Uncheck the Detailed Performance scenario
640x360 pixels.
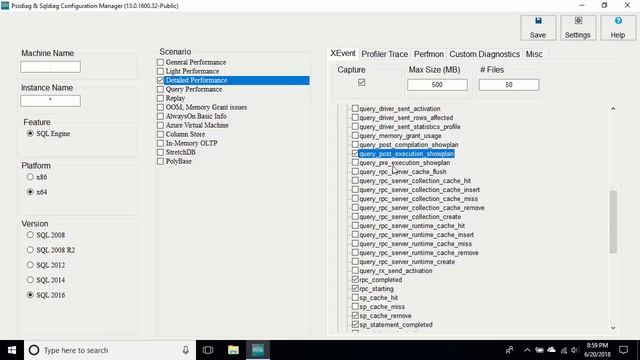(160, 80)
